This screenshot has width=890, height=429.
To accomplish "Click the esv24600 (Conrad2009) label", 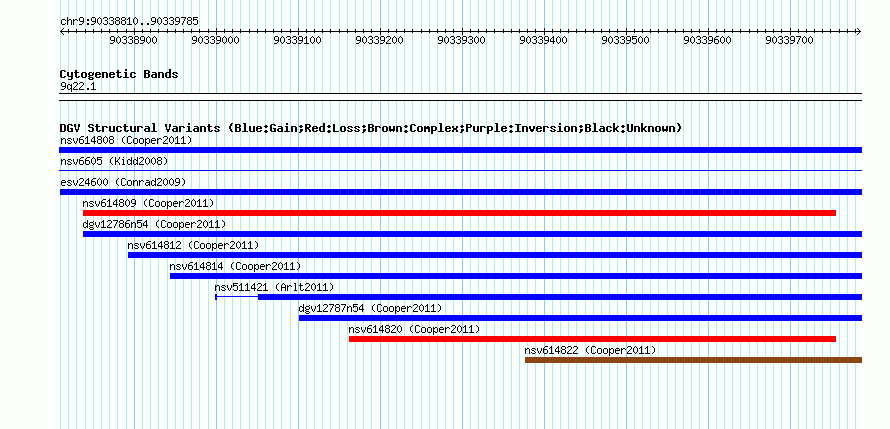I will (x=123, y=182).
